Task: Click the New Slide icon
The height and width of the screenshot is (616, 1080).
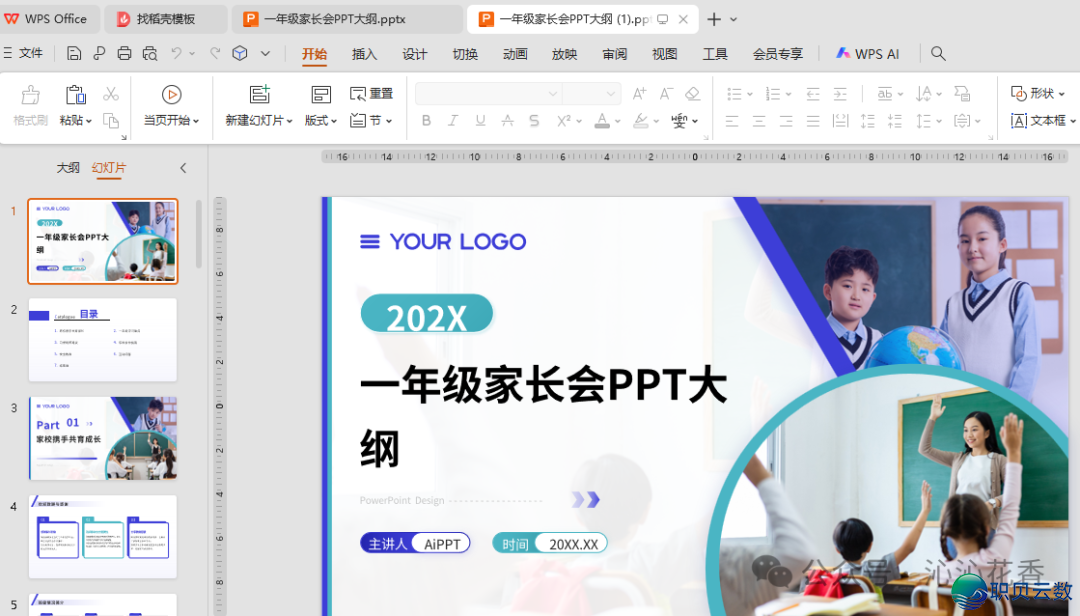Action: point(260,94)
